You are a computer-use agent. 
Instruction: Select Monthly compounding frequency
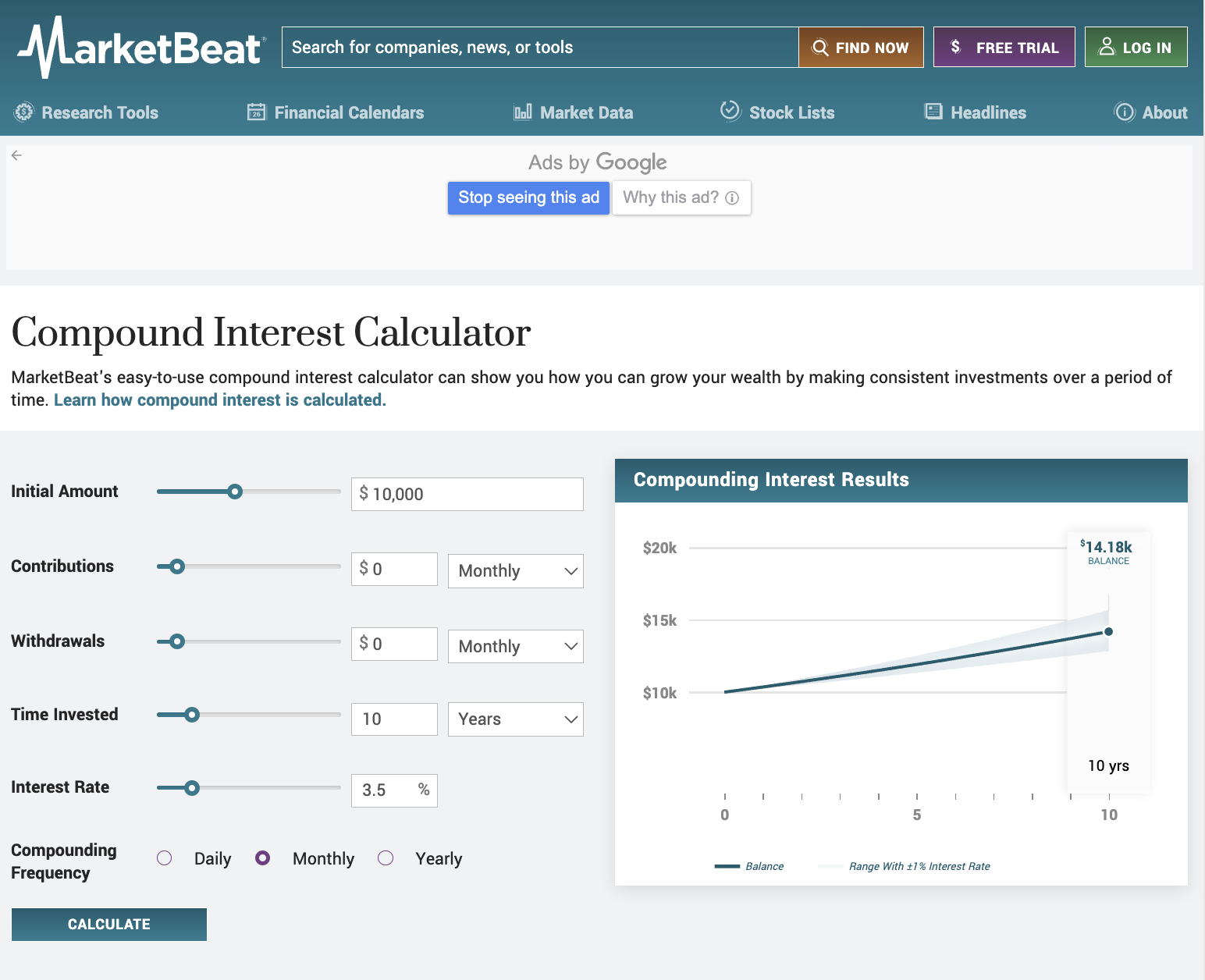pyautogui.click(x=263, y=858)
